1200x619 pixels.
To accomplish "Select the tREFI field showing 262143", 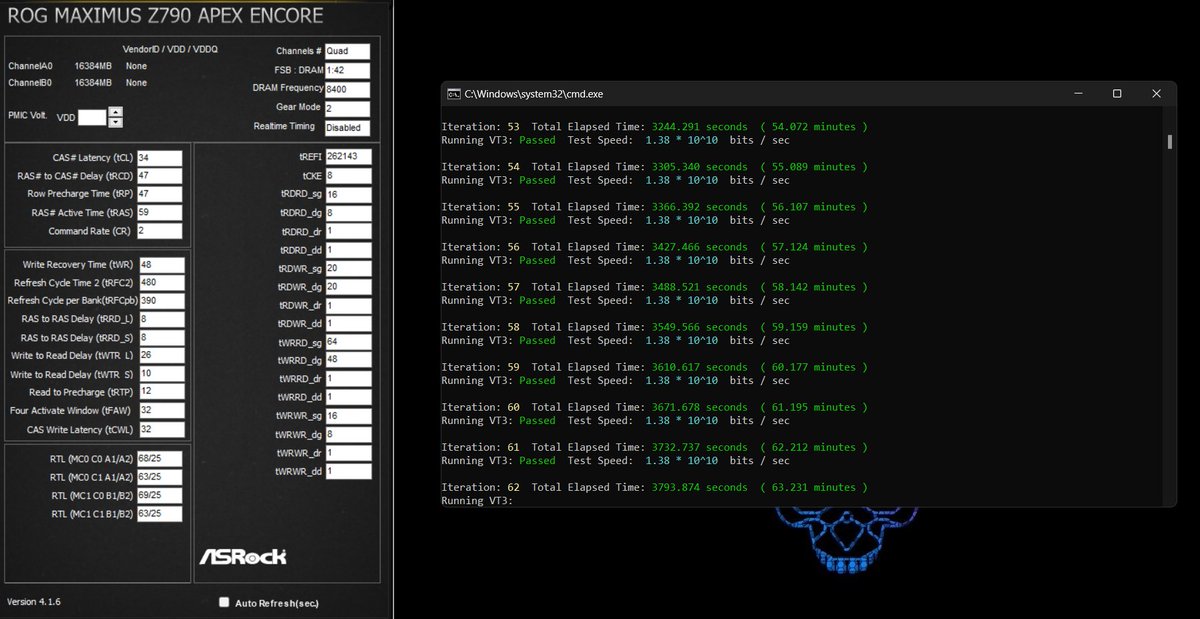I will tap(347, 157).
